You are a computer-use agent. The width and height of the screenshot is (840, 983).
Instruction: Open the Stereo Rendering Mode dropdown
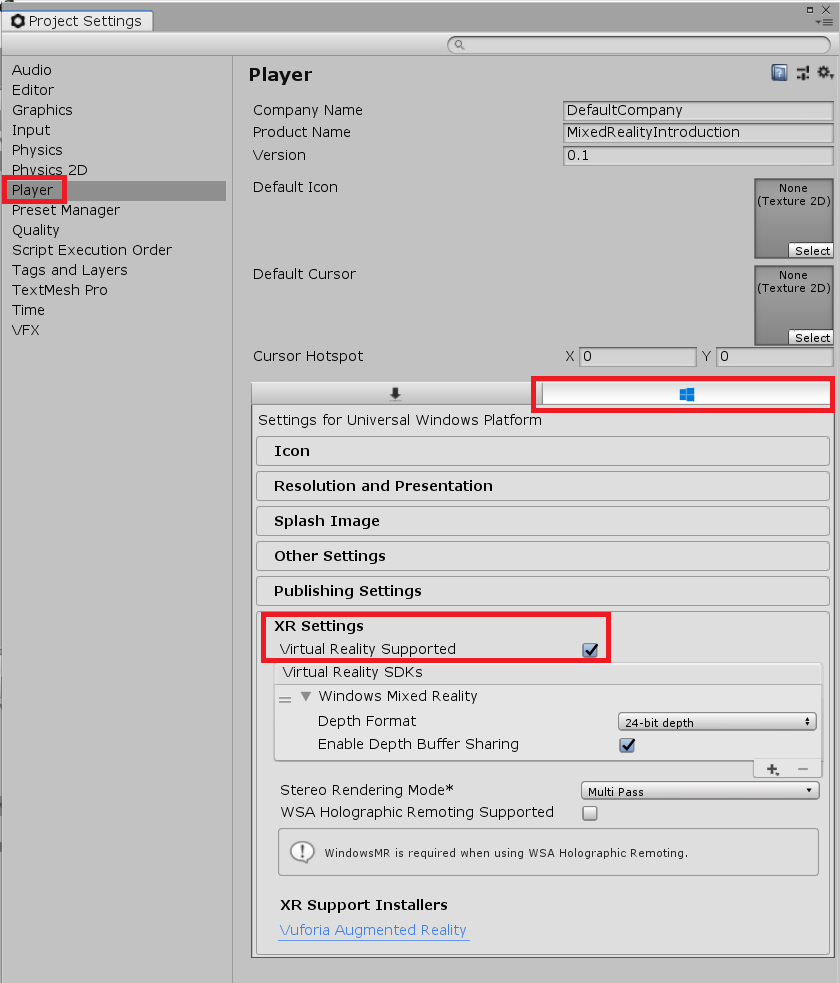coord(700,791)
